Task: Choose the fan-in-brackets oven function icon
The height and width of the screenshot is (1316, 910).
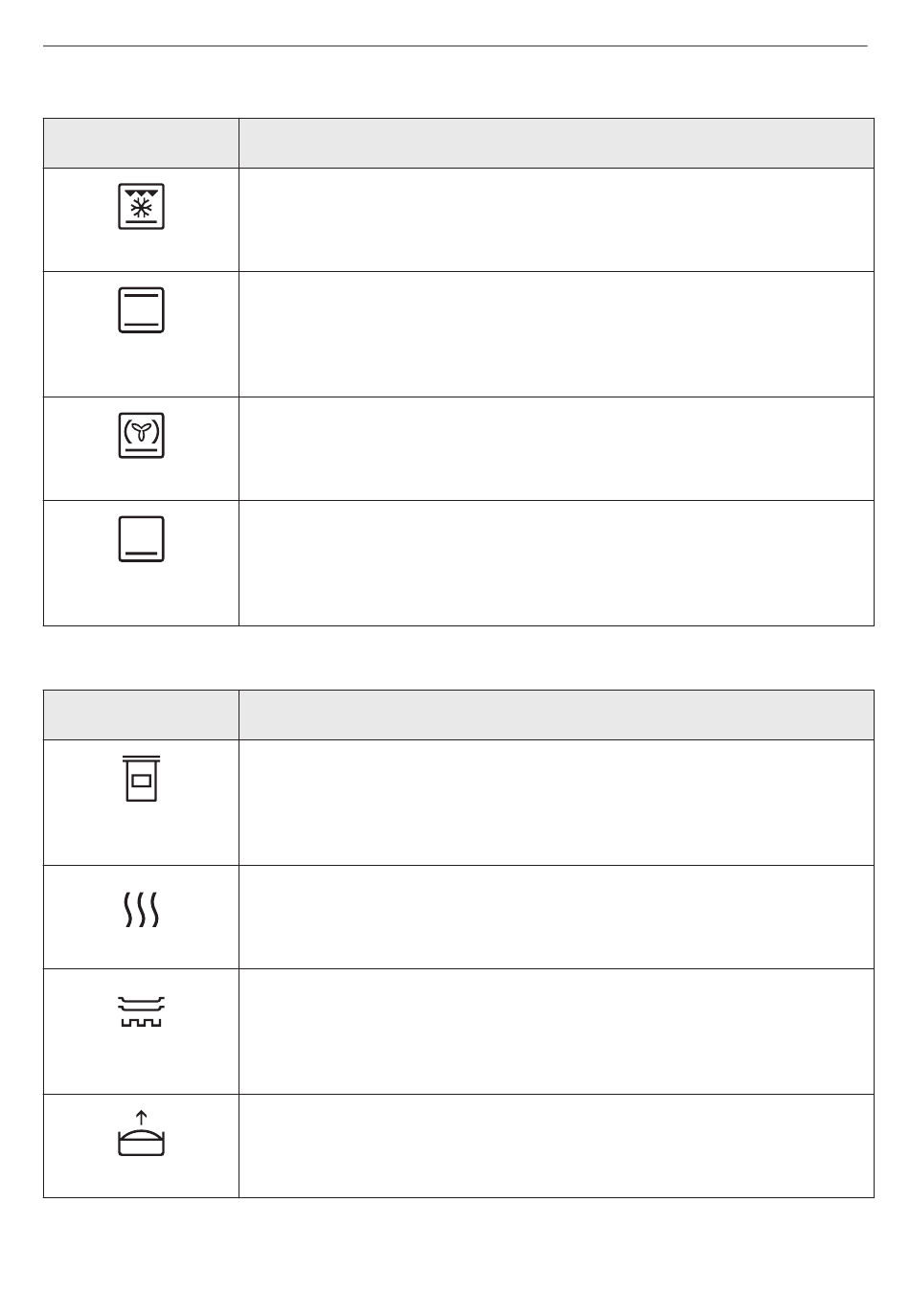Action: pos(142,436)
